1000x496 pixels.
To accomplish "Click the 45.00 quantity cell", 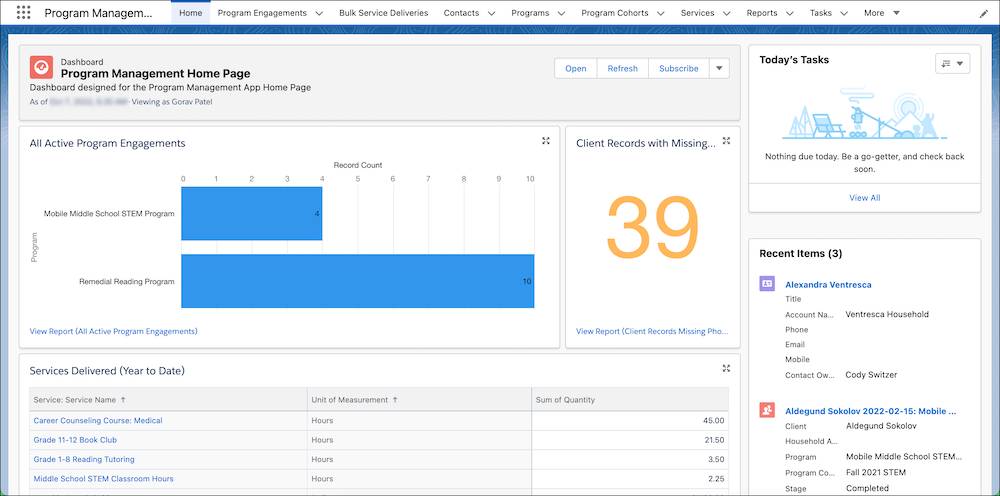I will click(712, 421).
